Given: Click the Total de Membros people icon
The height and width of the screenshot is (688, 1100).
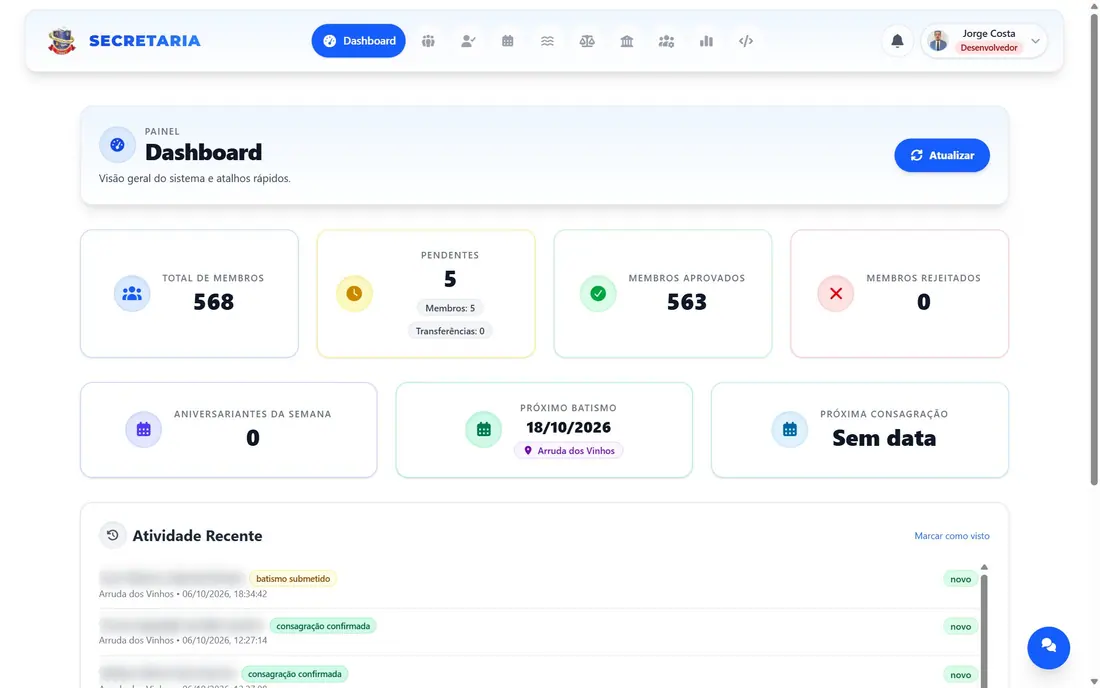Looking at the screenshot, I should (132, 293).
